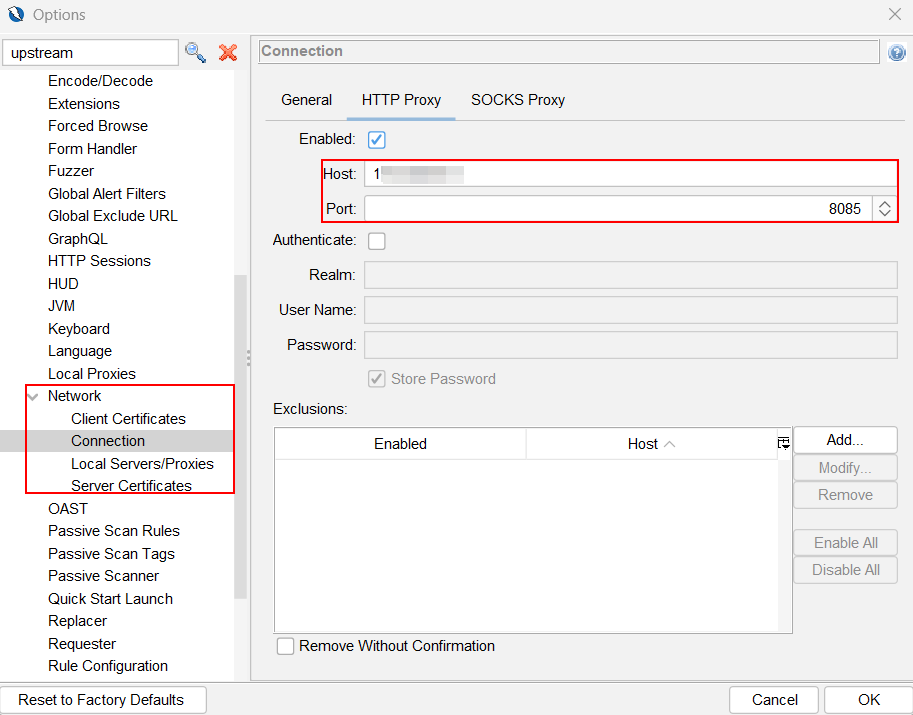Click the User Name field
913x715 pixels.
[631, 310]
